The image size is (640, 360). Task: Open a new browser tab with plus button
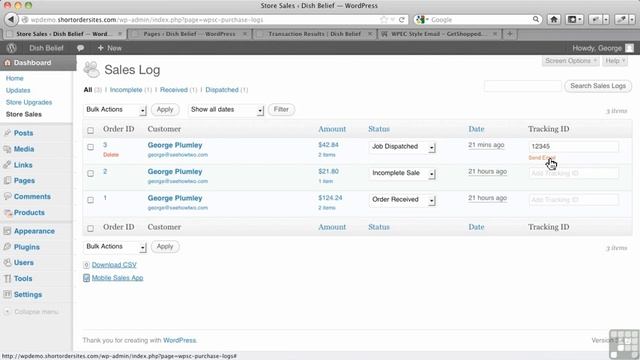coord(509,34)
